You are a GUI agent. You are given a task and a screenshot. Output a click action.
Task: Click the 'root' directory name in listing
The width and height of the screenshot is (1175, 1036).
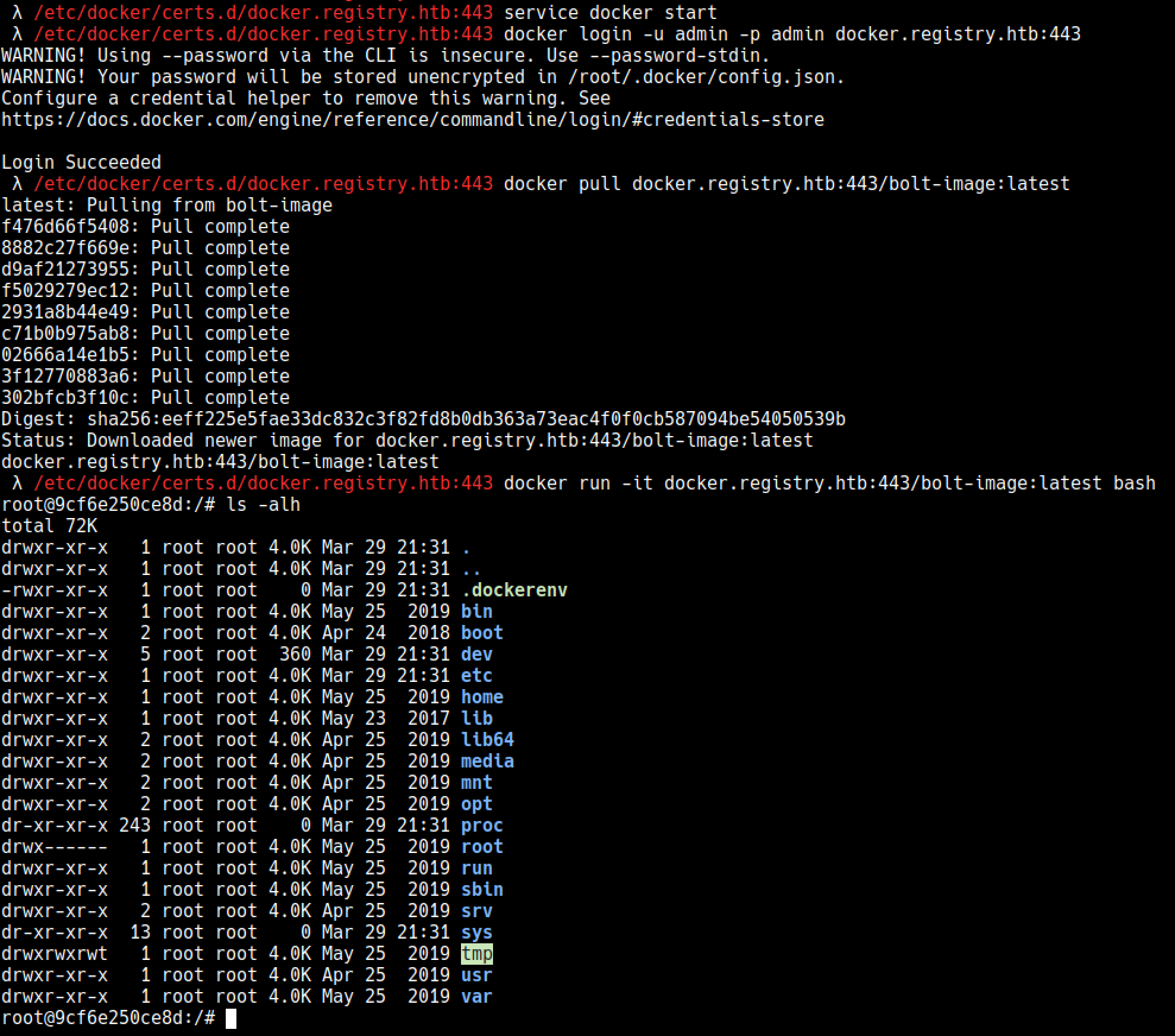482,847
